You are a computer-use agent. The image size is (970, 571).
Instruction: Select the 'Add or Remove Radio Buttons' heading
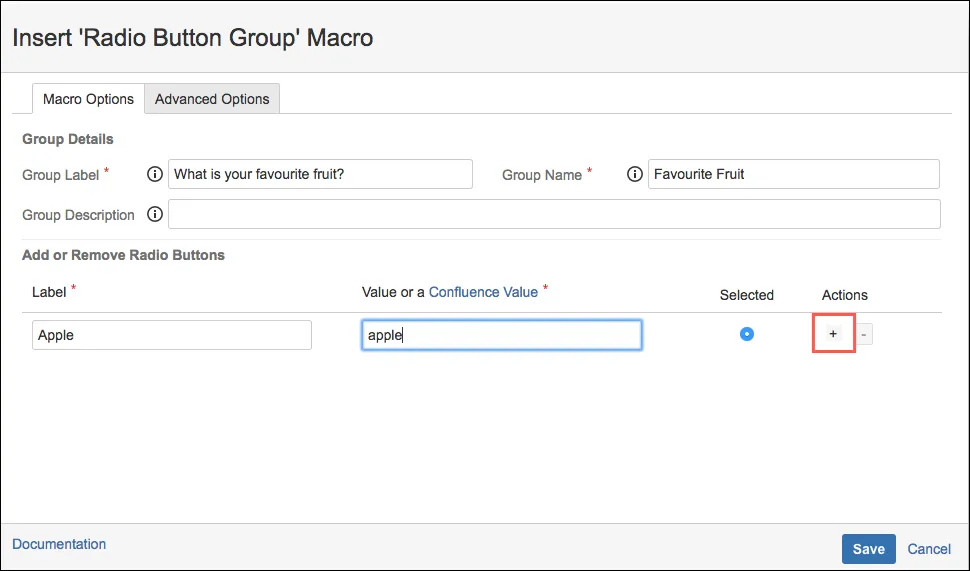[x=124, y=255]
